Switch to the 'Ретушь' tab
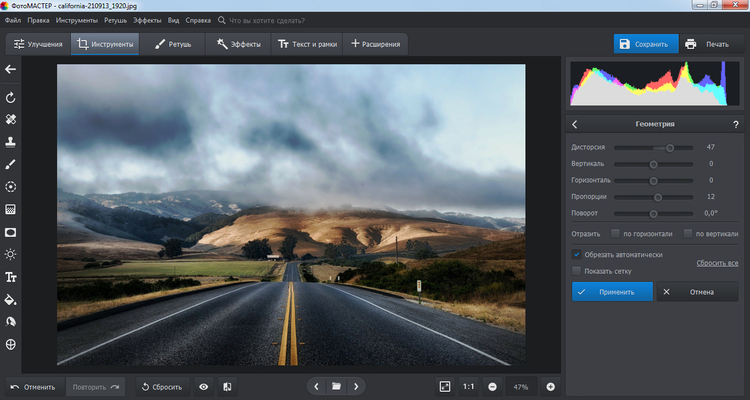The height and width of the screenshot is (400, 750). click(x=173, y=44)
